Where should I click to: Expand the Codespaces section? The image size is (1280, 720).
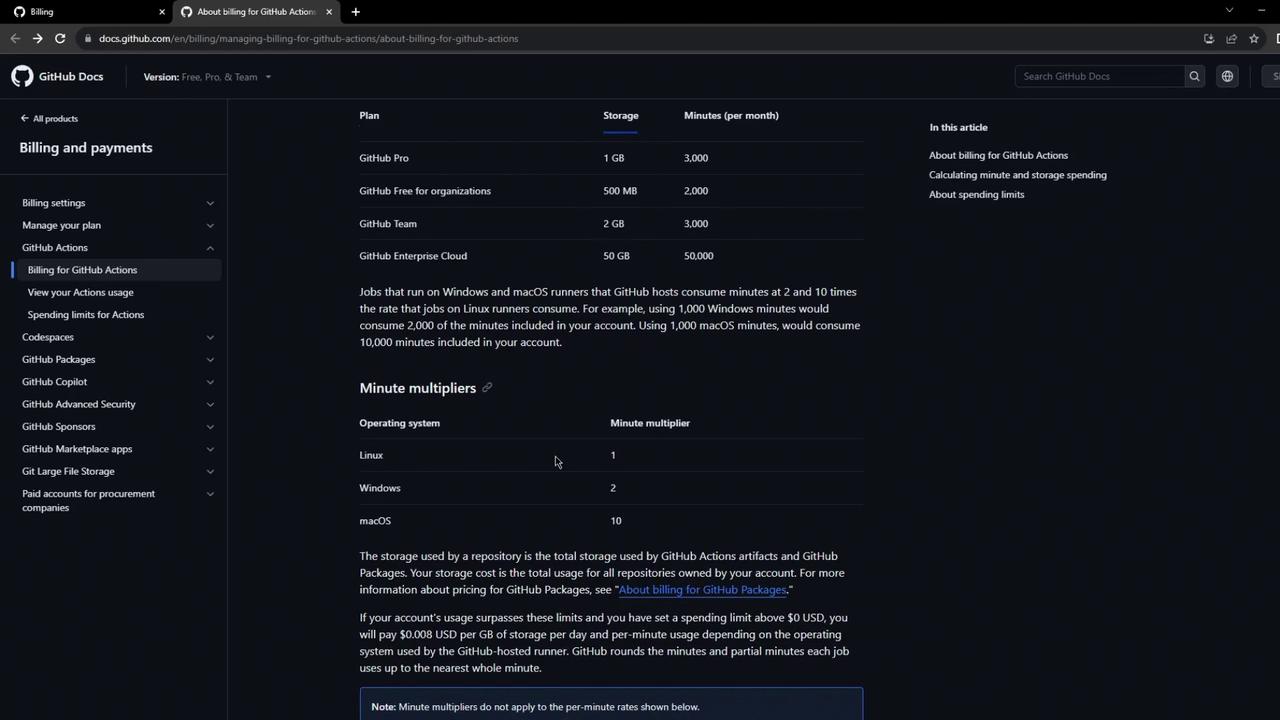point(210,337)
